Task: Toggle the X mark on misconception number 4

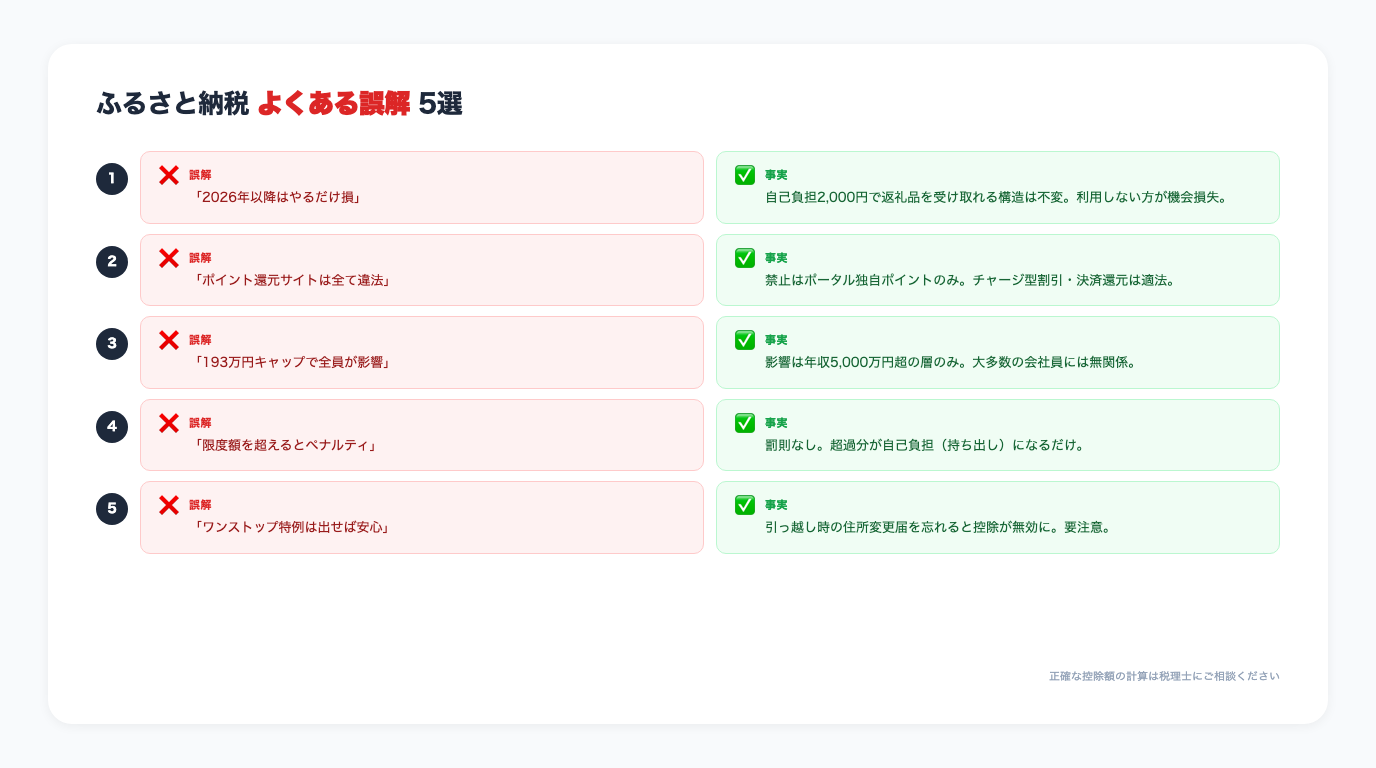Action: (x=169, y=423)
